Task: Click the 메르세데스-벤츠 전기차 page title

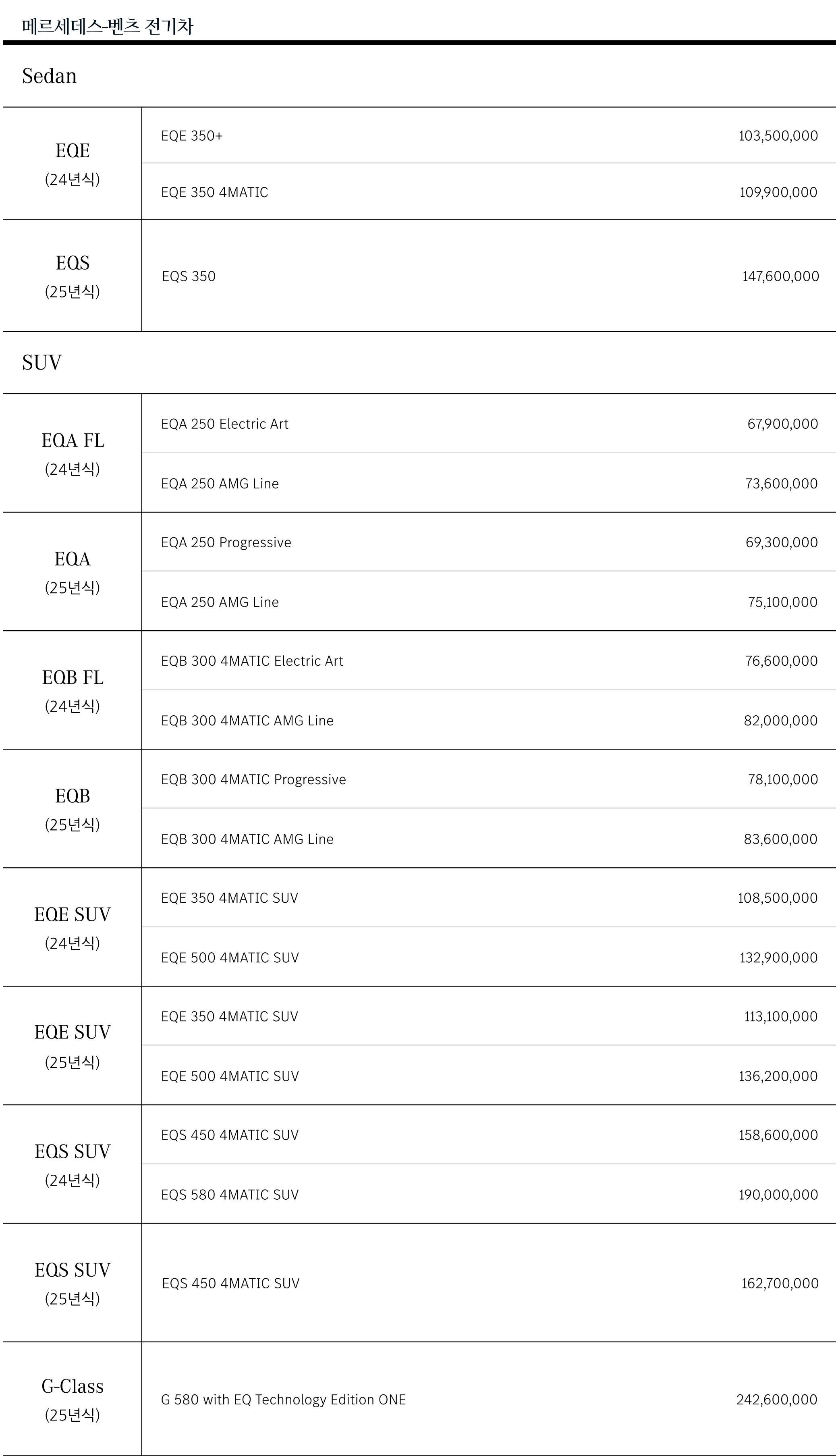Action: [108, 27]
